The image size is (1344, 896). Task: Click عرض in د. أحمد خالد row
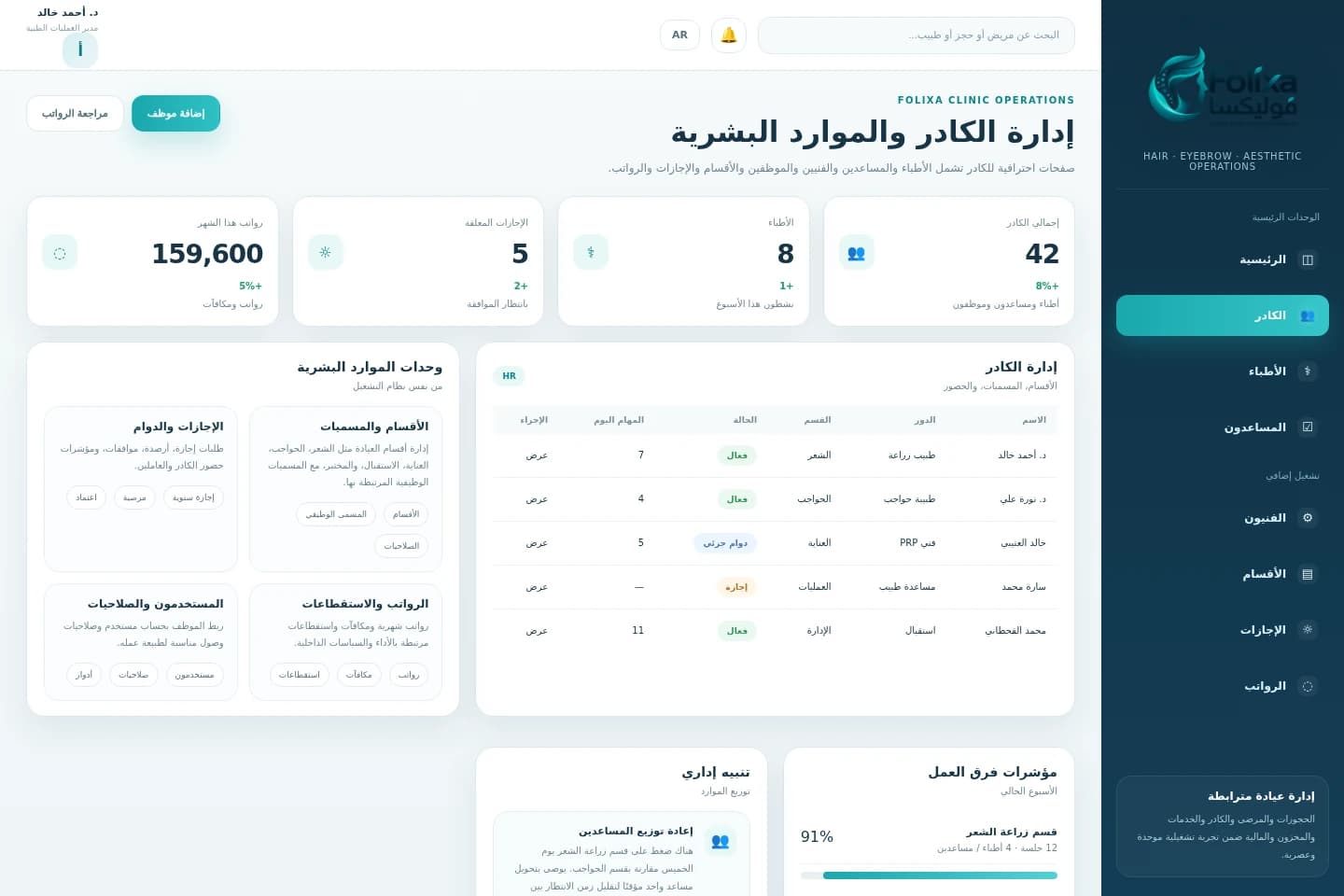[x=537, y=455]
